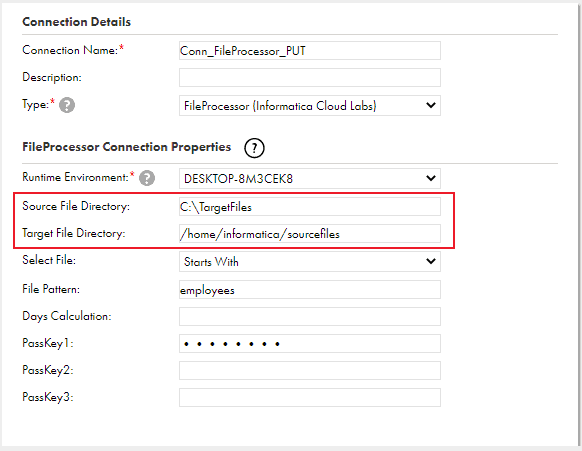Click the FileProcessor (Informatica Cloud Labs) combo box
The image size is (582, 451).
coord(310,105)
